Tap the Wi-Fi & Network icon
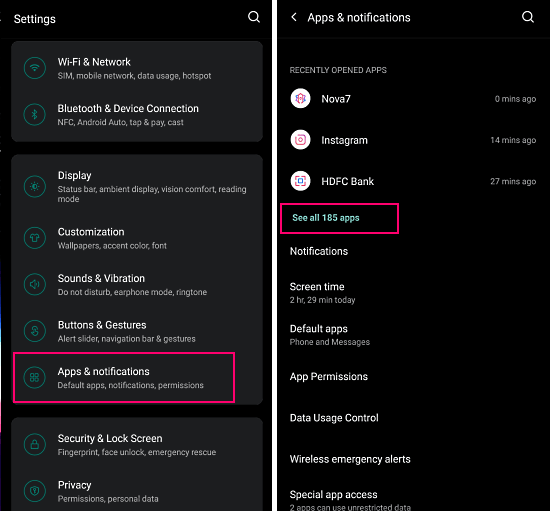The image size is (550, 511). tap(34, 68)
